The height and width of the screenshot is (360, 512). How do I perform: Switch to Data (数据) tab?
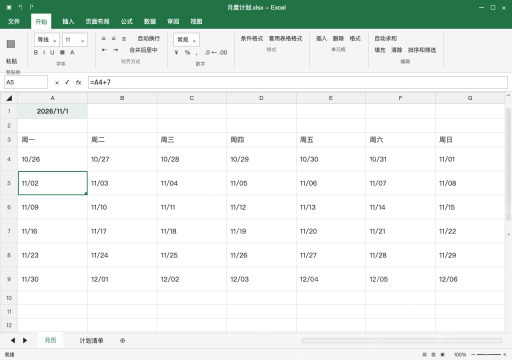[150, 21]
